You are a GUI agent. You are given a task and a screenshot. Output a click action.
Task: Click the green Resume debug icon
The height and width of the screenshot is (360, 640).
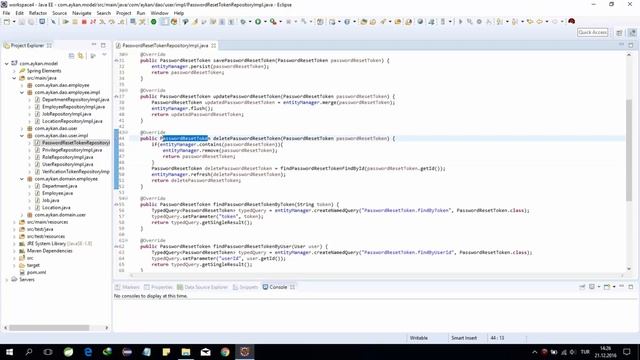click(x=66, y=22)
